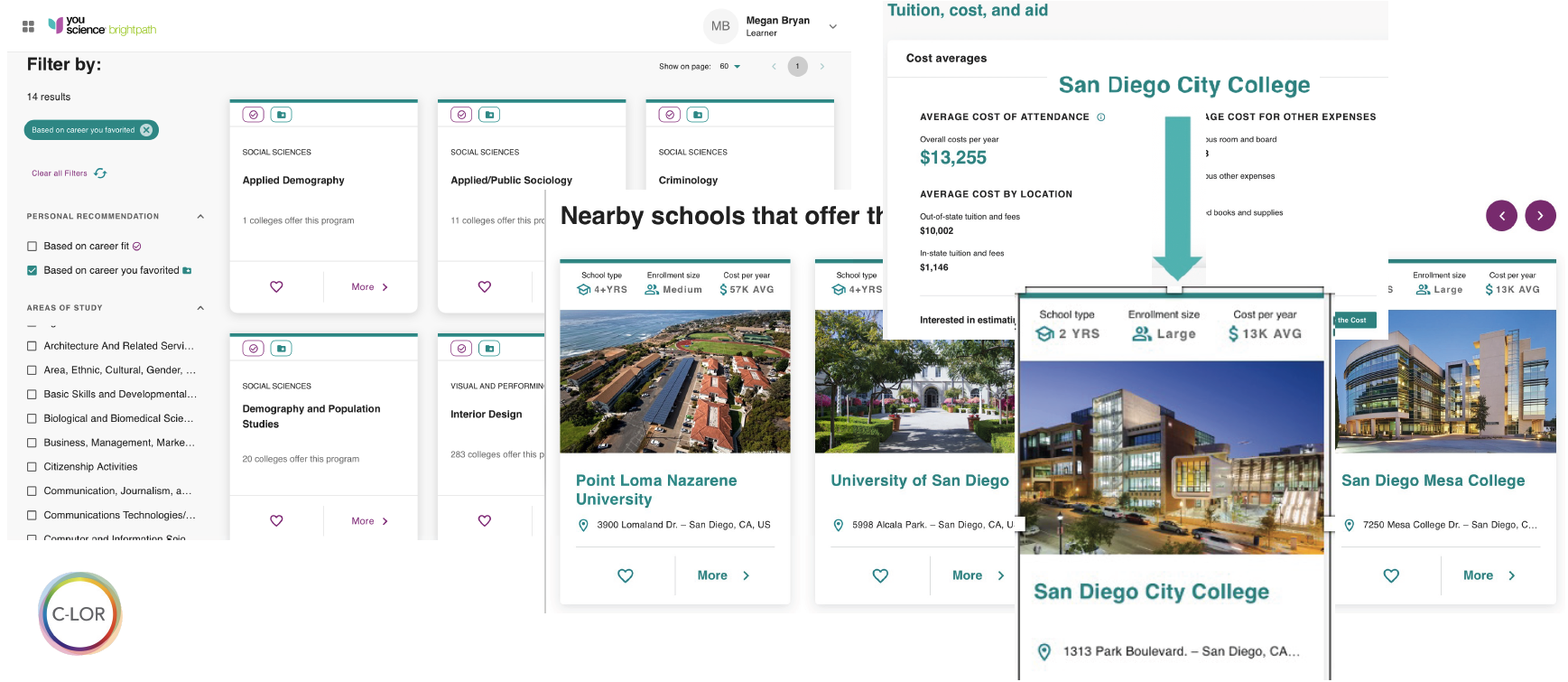Check Basic Skills and Developmental checkbox

[32, 395]
